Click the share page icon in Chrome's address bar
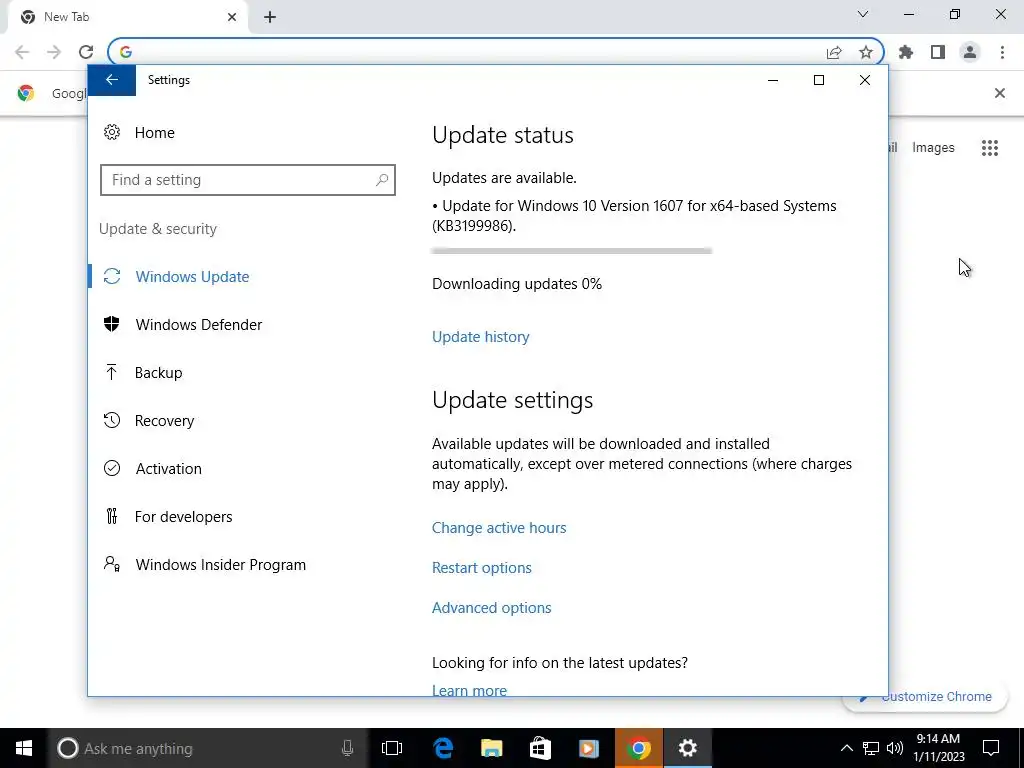The image size is (1024, 768). pyautogui.click(x=834, y=52)
